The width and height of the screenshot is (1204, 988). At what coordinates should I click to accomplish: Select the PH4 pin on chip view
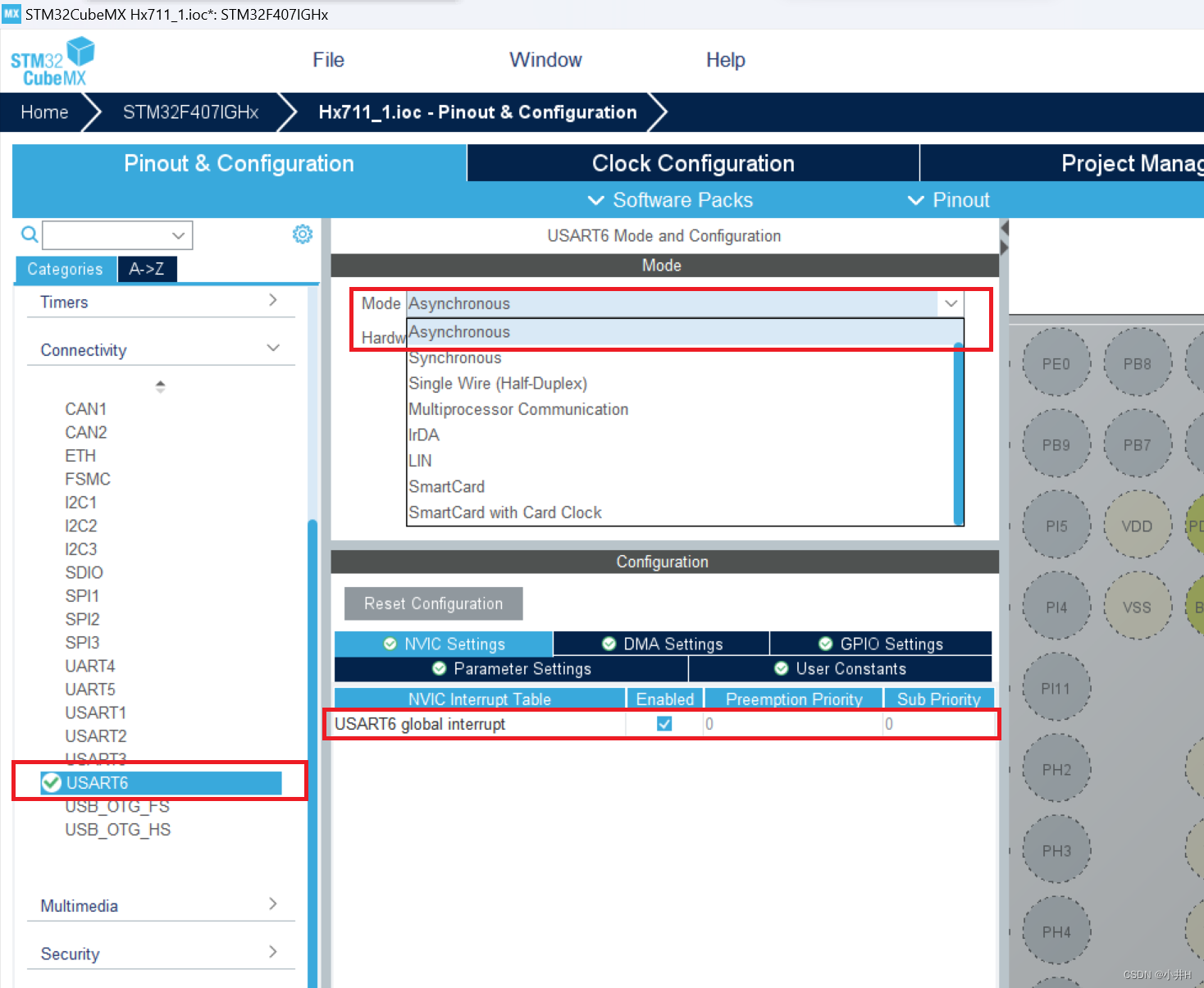coord(1056,932)
